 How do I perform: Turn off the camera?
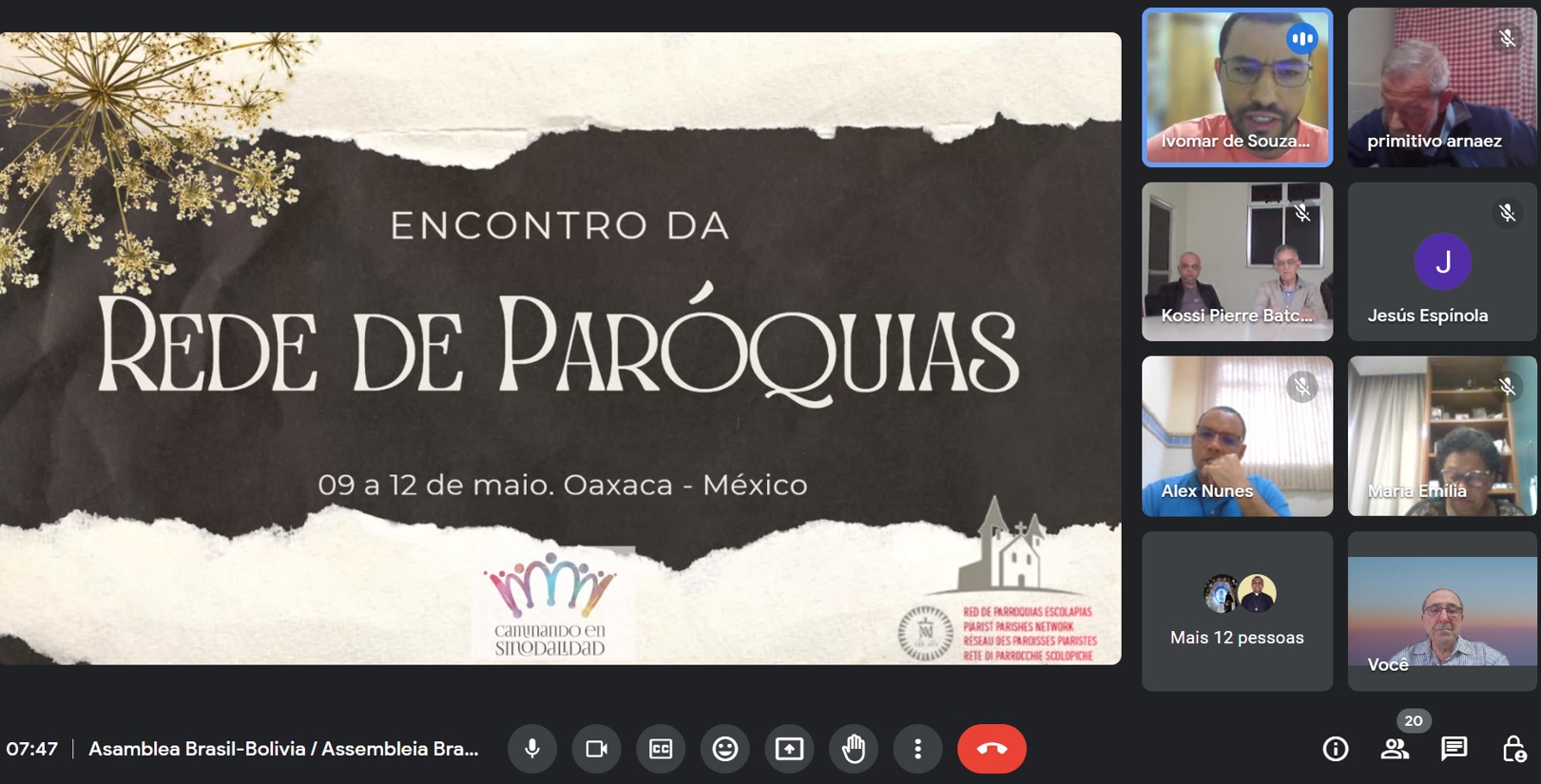coord(597,749)
